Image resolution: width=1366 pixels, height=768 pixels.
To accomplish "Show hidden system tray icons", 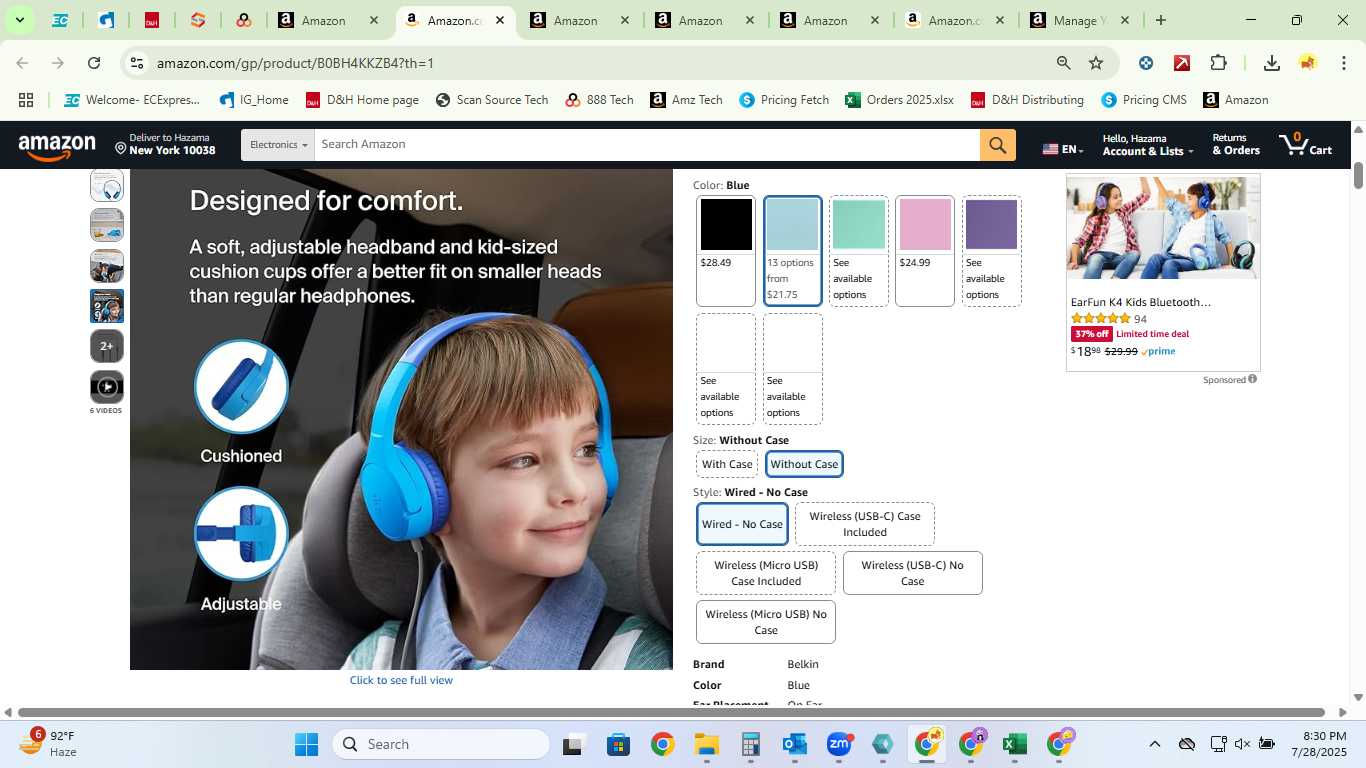I will point(1154,744).
